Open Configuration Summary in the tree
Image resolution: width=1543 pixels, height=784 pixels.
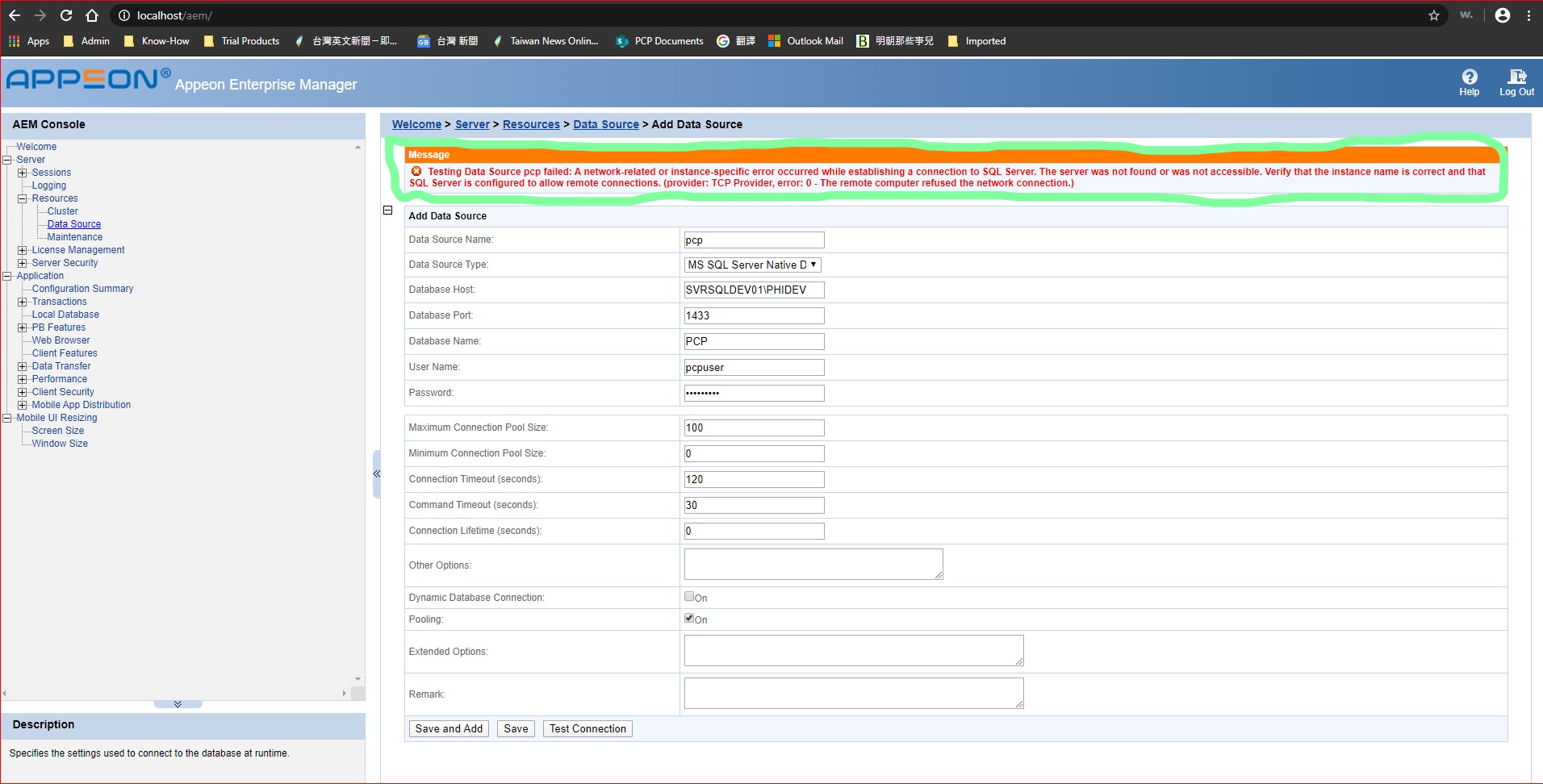pyautogui.click(x=82, y=289)
